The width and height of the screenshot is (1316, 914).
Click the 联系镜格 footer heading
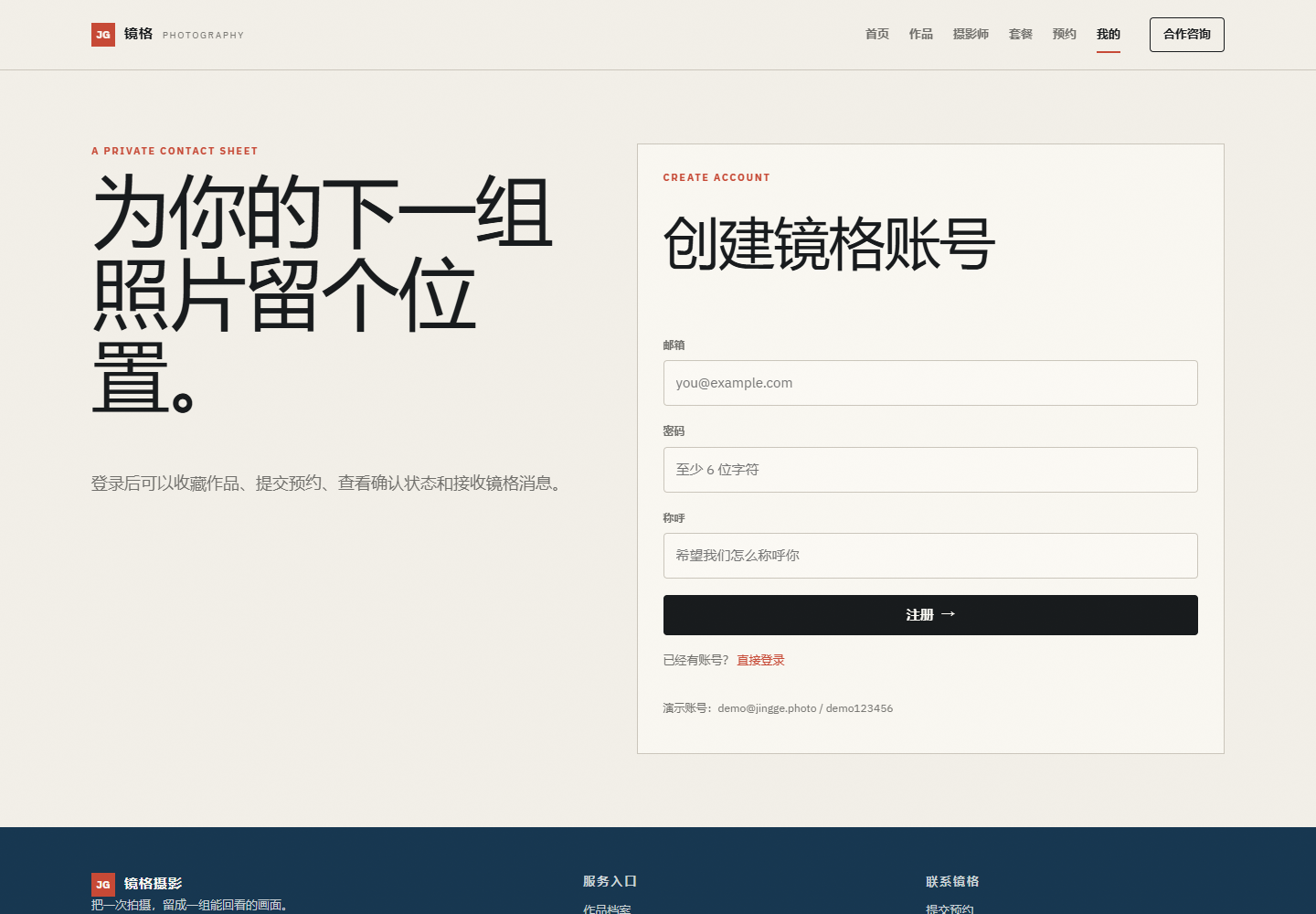[x=952, y=881]
